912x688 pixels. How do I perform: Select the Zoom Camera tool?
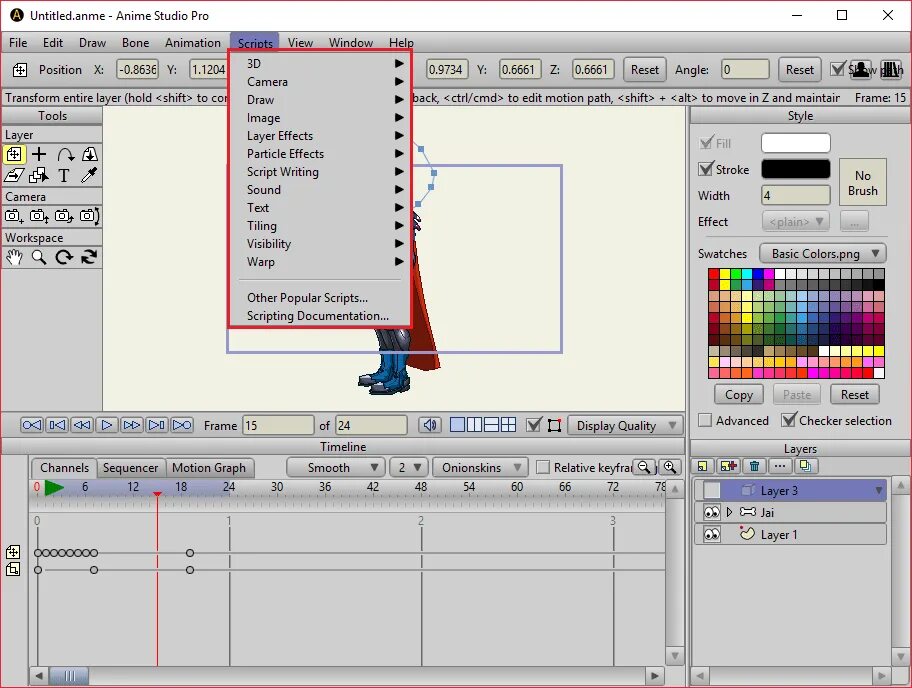point(39,216)
